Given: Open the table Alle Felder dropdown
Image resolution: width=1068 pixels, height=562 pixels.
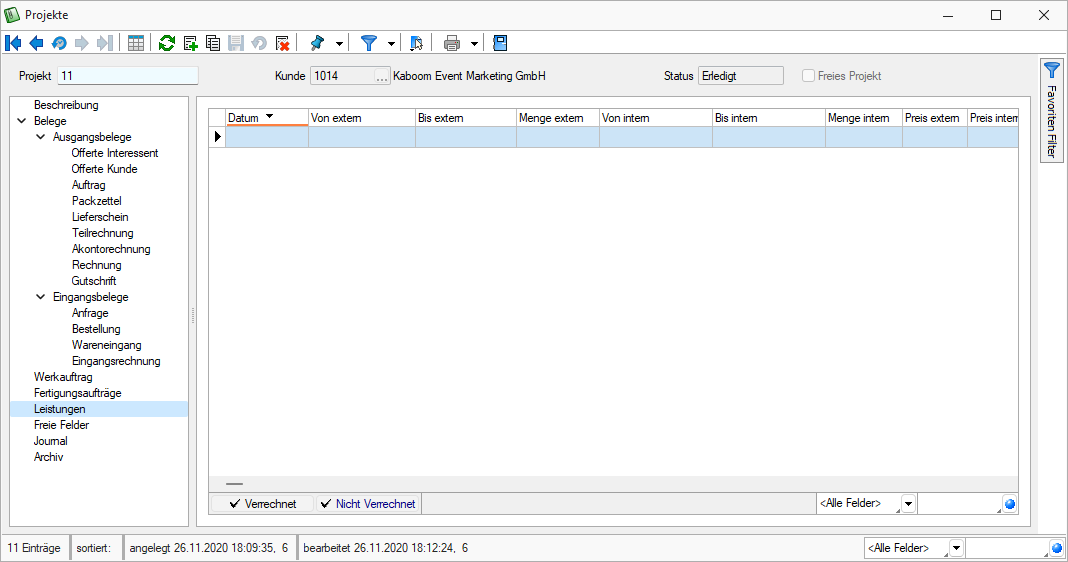Looking at the screenshot, I should click(908, 504).
